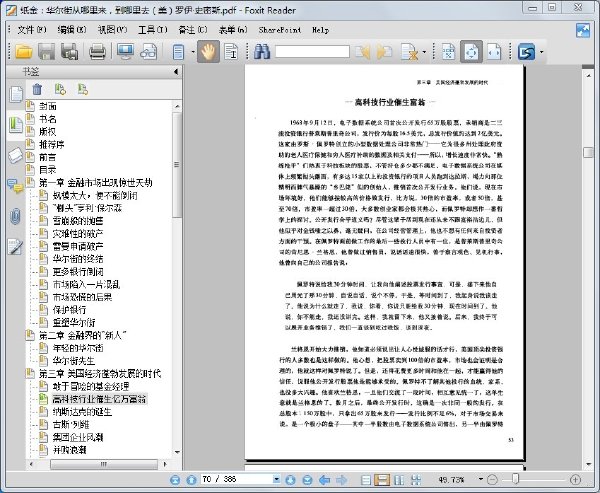Viewport: 600px width, 493px height.
Task: Go to previous view arrow
Action: 324,480
